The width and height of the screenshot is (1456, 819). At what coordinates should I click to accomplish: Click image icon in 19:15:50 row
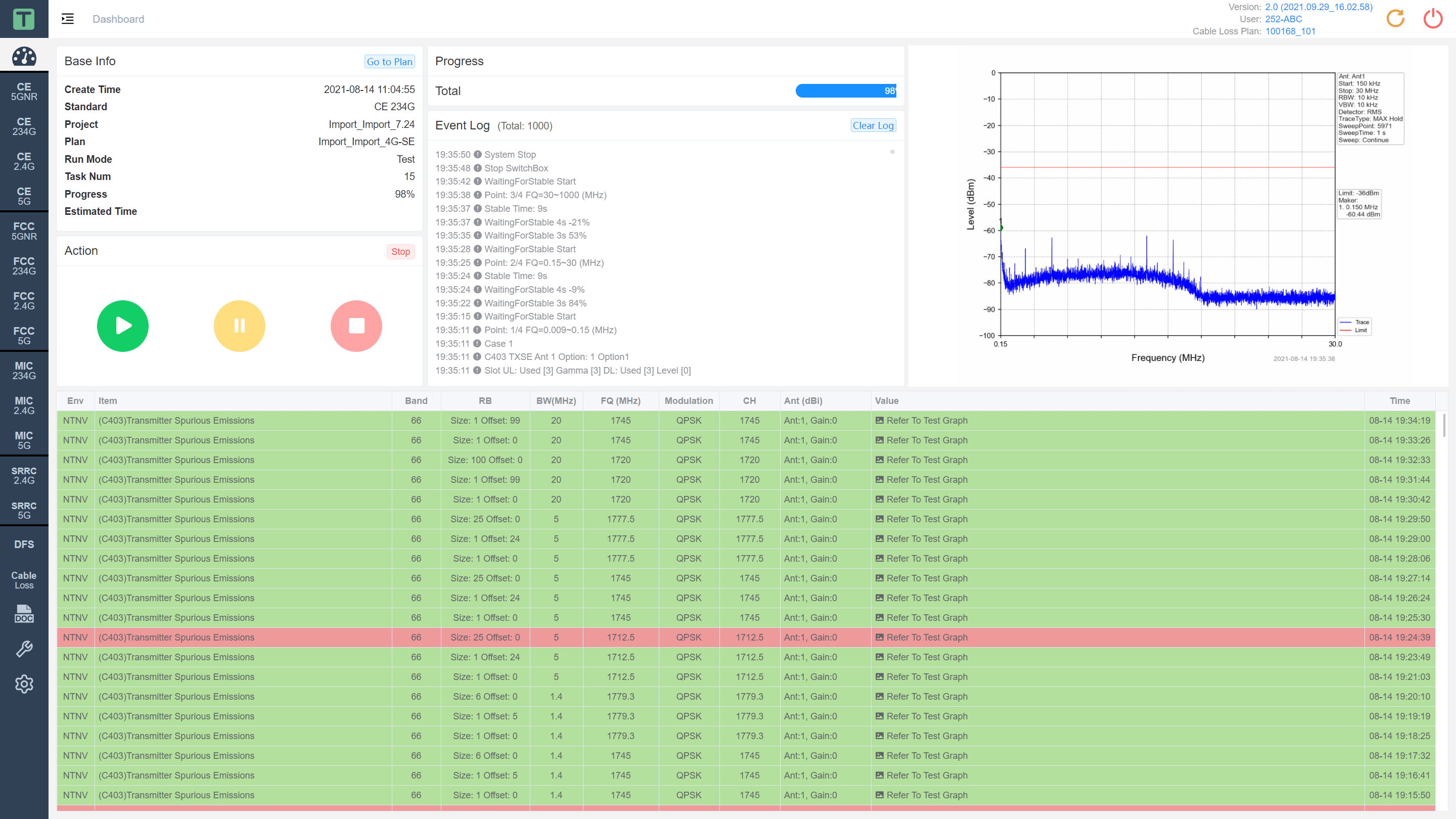[x=880, y=795]
